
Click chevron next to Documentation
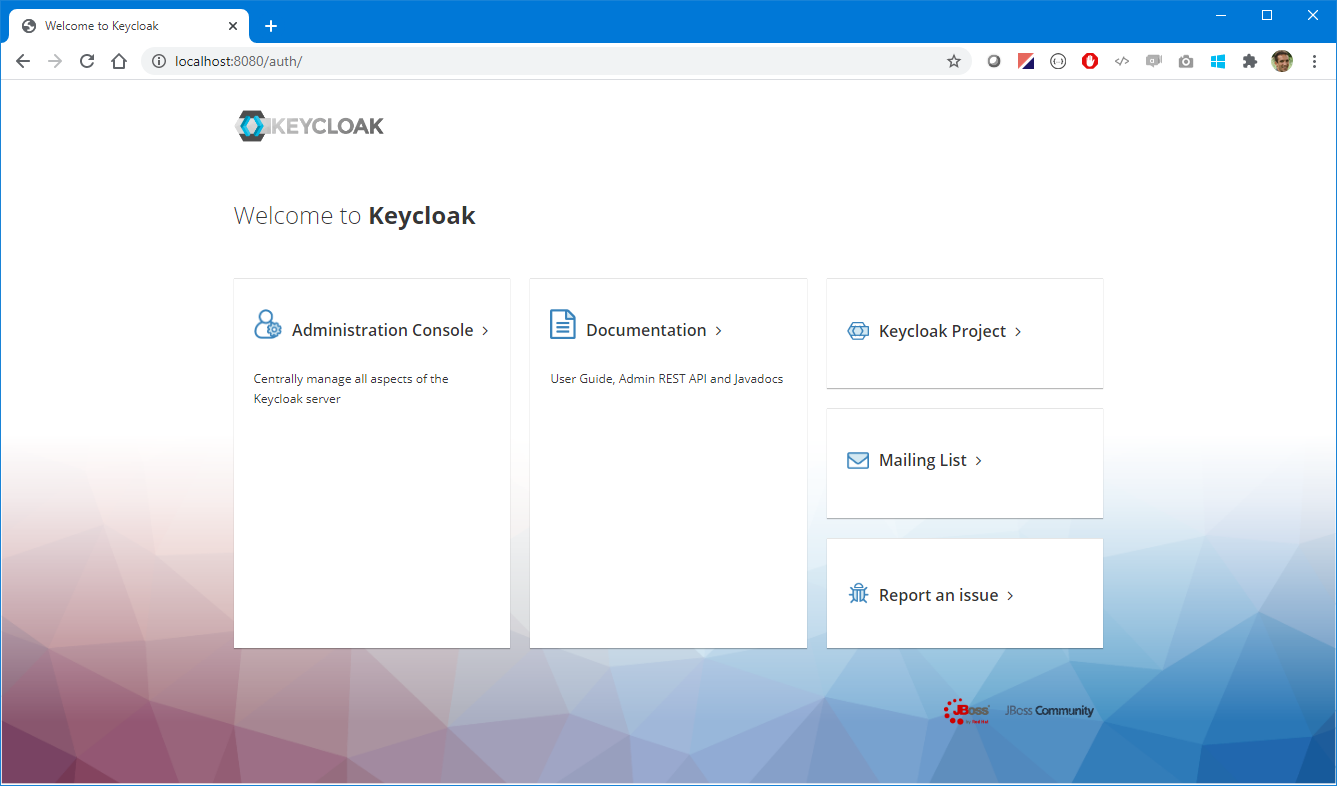coord(718,331)
